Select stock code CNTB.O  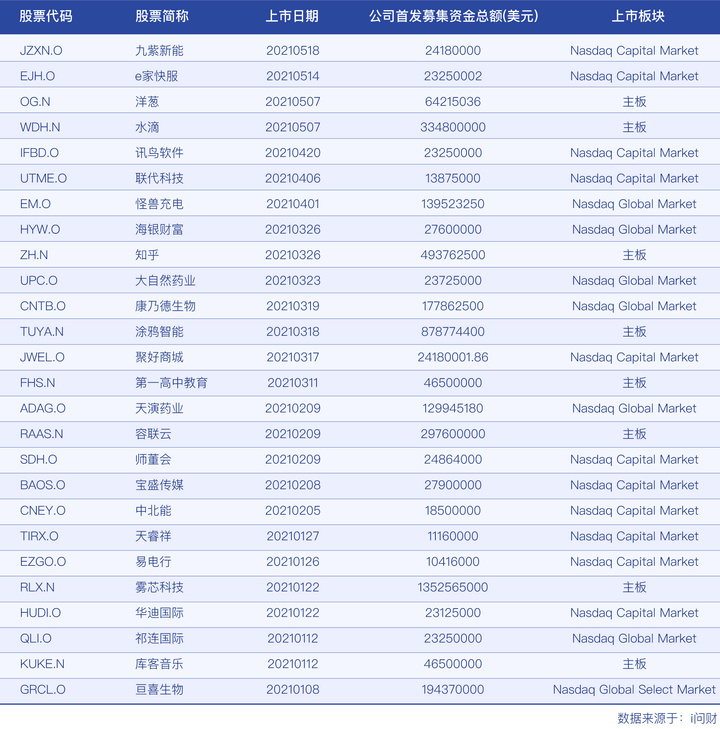(x=43, y=306)
